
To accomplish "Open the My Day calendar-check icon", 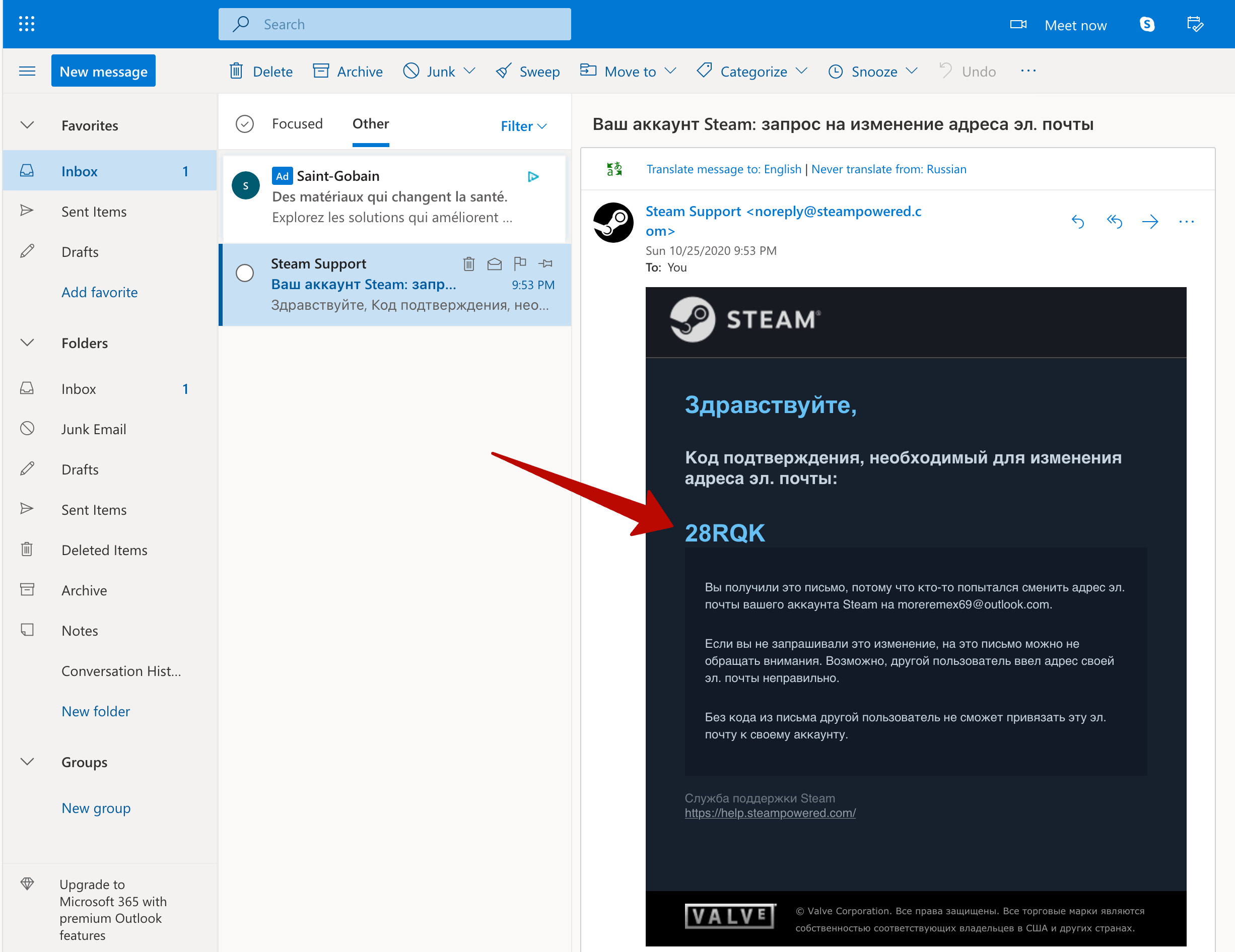I will pos(1195,24).
